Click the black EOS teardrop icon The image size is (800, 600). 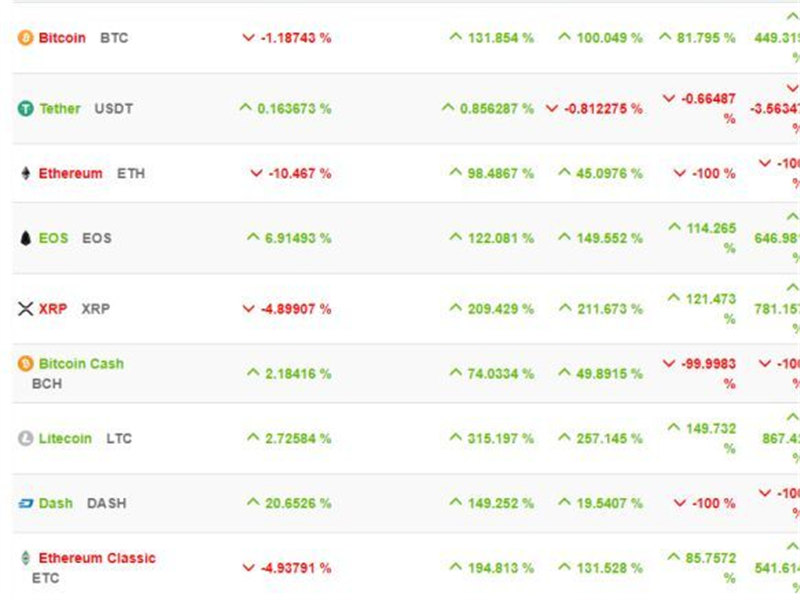(x=26, y=238)
